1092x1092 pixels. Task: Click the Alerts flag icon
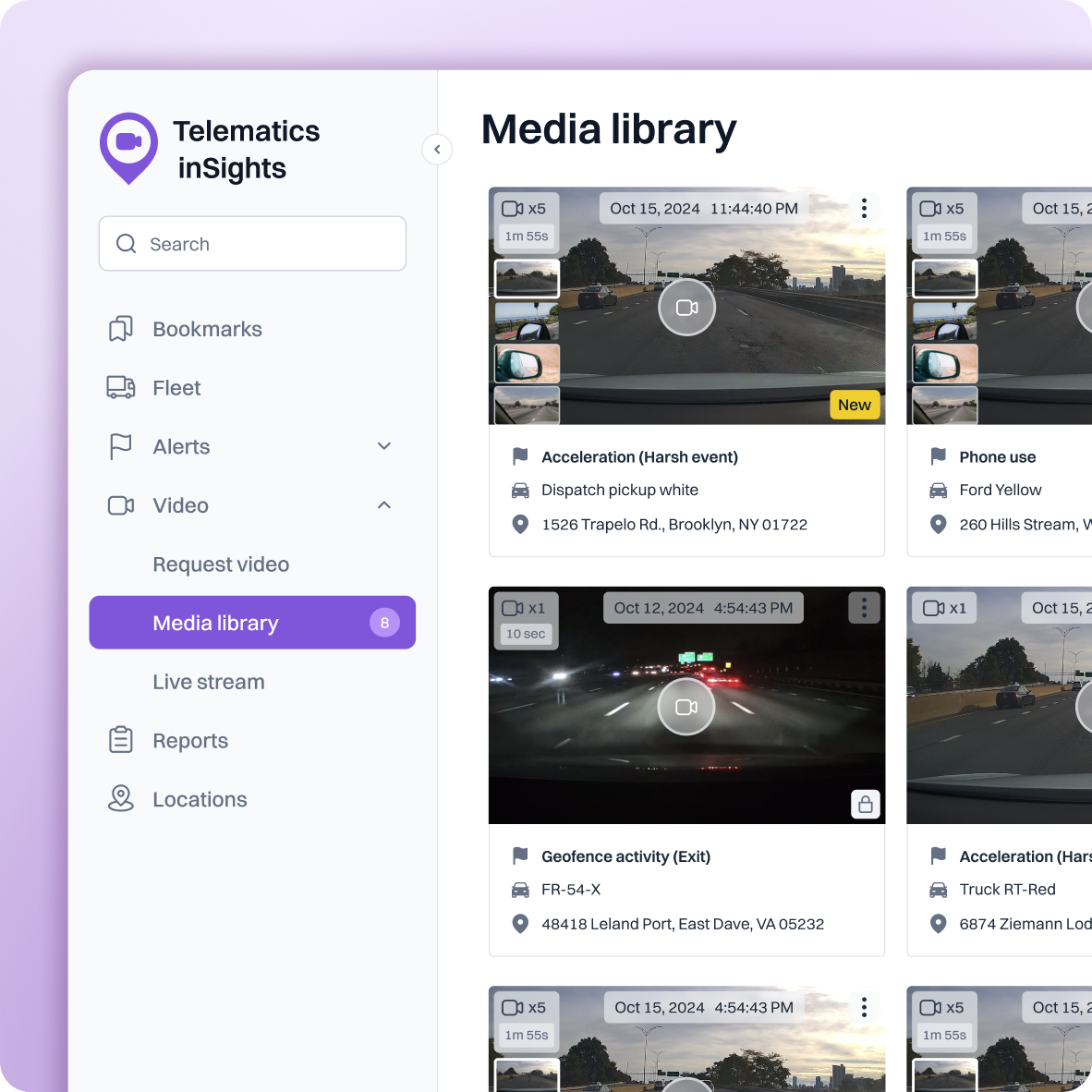(120, 446)
